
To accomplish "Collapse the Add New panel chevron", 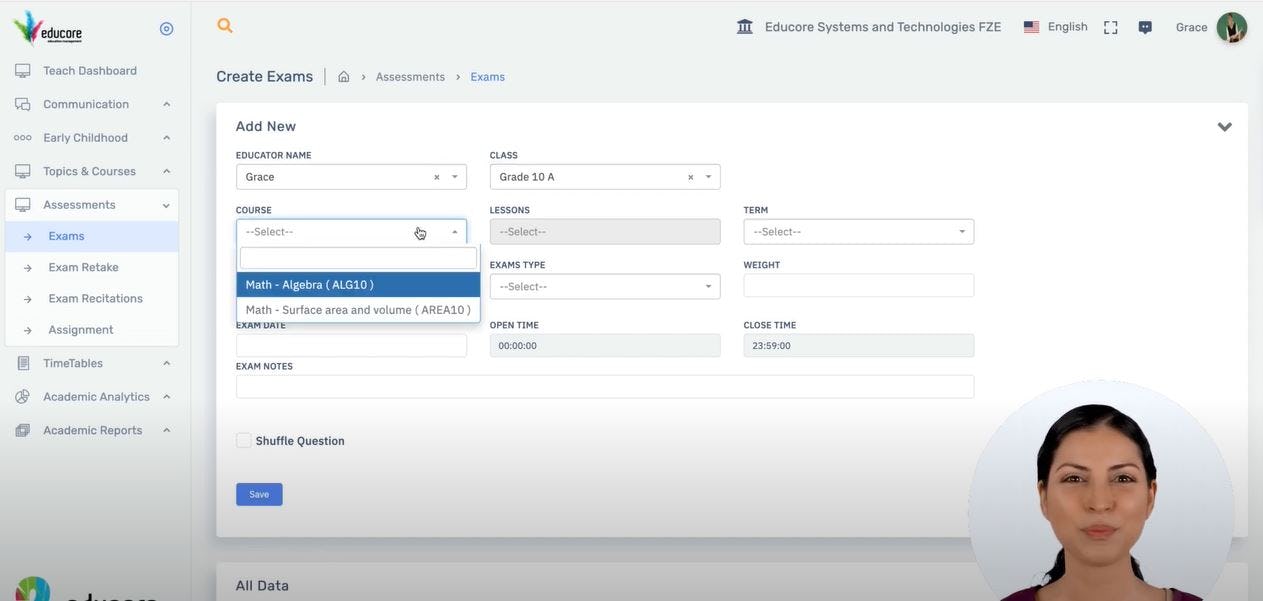I will [1224, 127].
